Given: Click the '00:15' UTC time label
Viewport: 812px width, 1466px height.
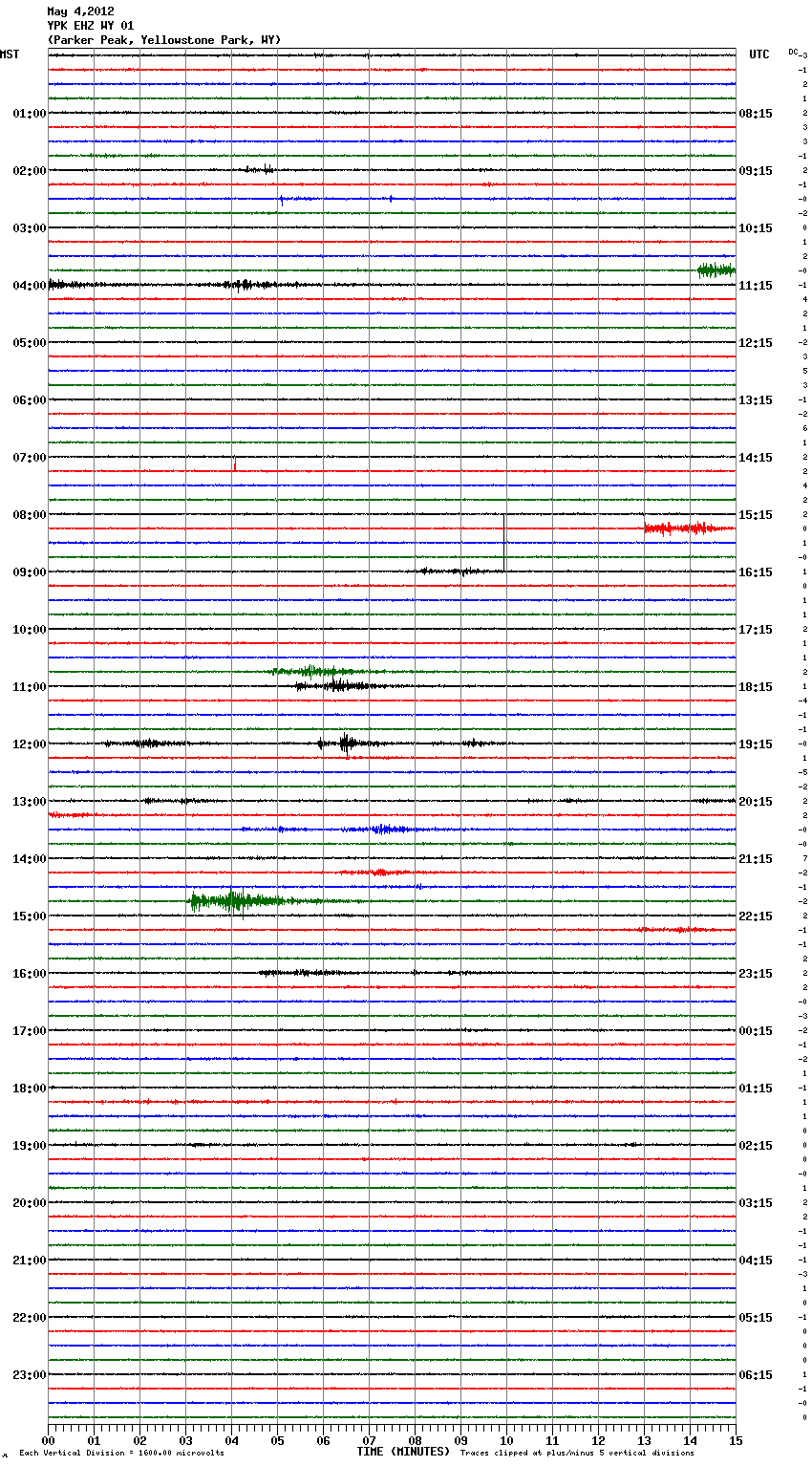Looking at the screenshot, I should click(756, 1031).
